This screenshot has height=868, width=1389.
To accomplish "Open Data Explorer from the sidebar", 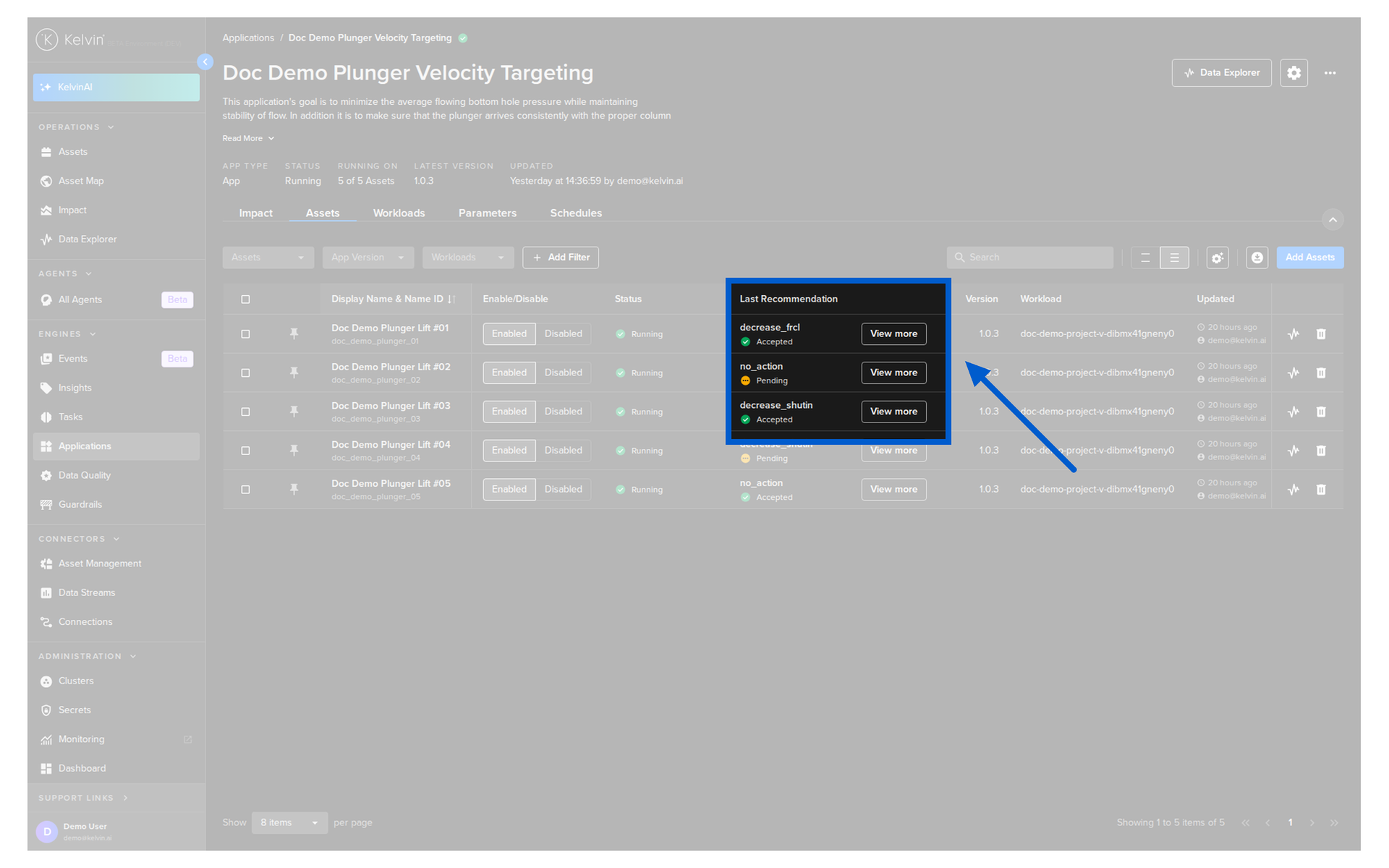I will pyautogui.click(x=116, y=239).
